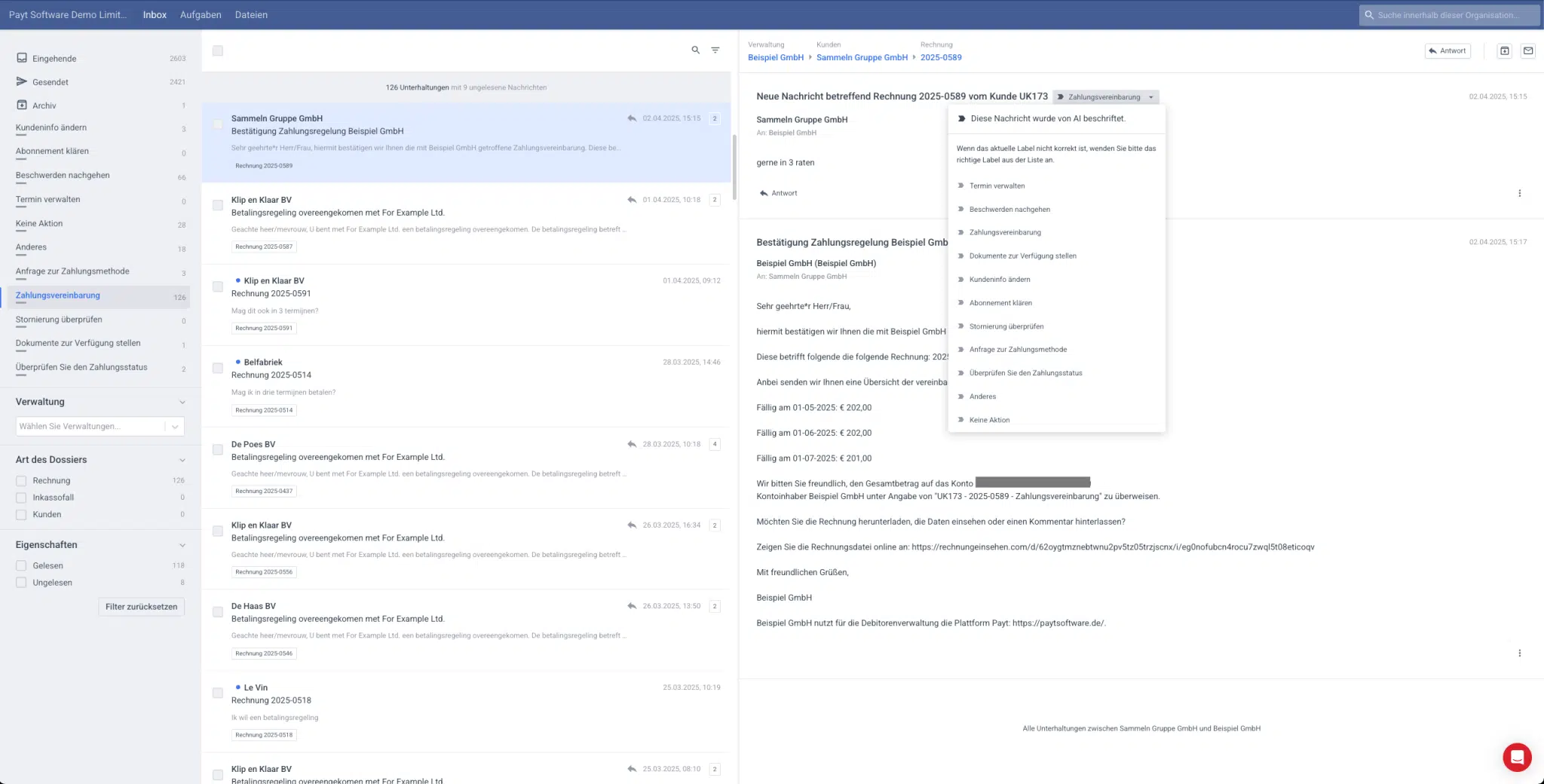Open Zahlungsvereinbarung label dropdown in message header
Viewport: 1544px width, 784px height.
[x=1105, y=96]
